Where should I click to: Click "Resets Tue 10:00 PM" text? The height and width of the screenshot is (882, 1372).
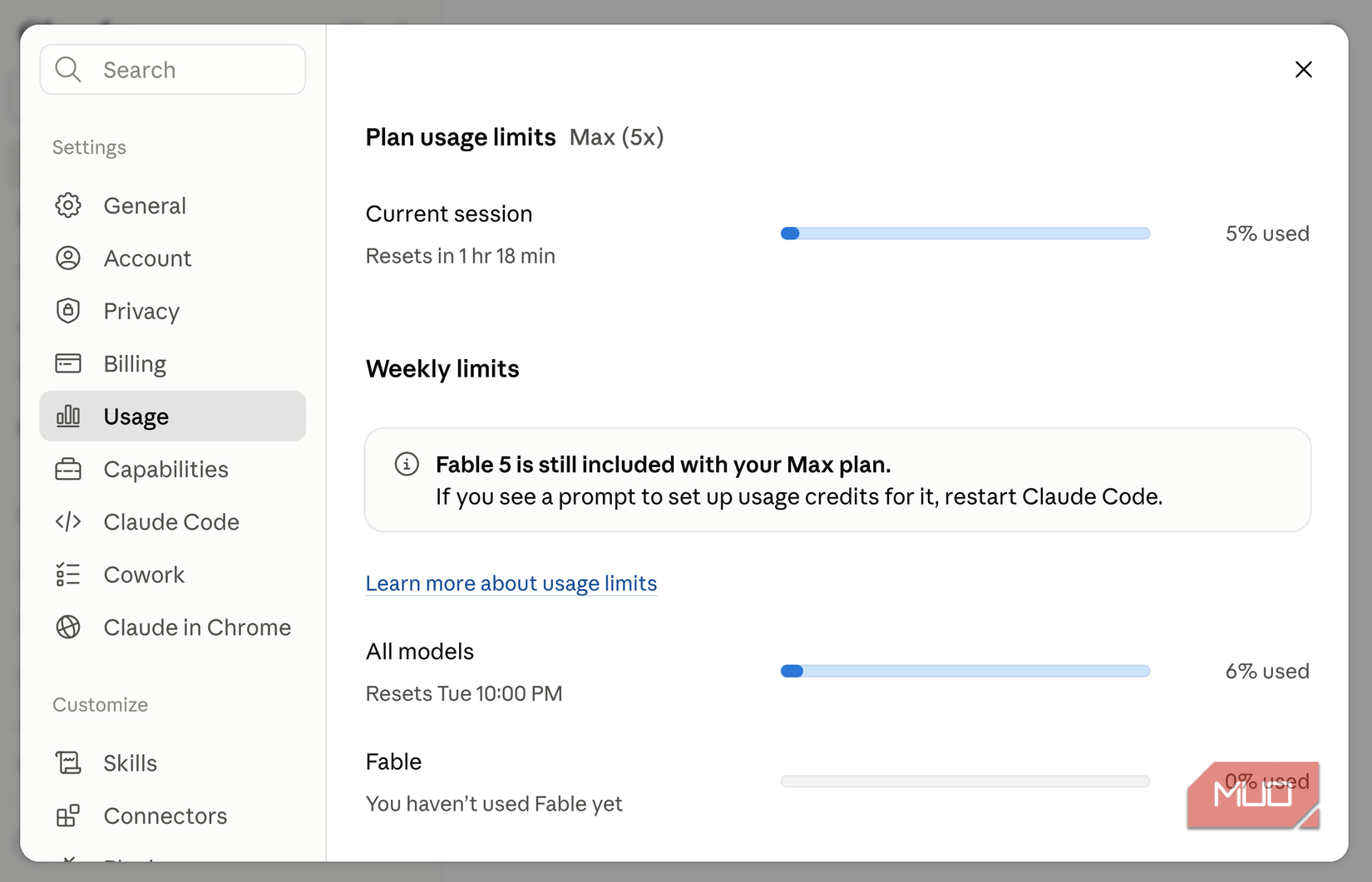click(464, 693)
